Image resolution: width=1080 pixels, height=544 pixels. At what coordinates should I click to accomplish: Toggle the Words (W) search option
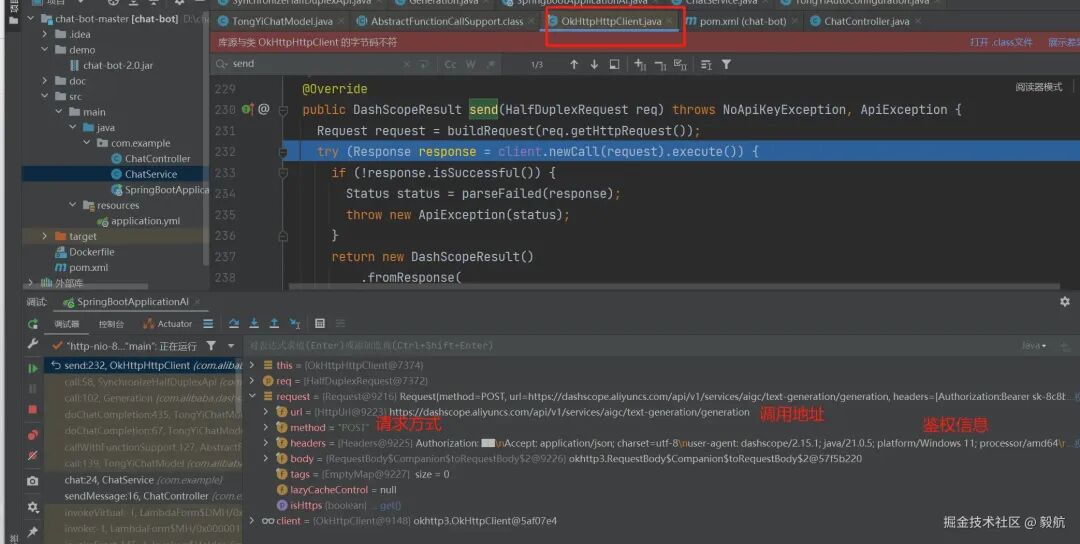pyautogui.click(x=470, y=64)
